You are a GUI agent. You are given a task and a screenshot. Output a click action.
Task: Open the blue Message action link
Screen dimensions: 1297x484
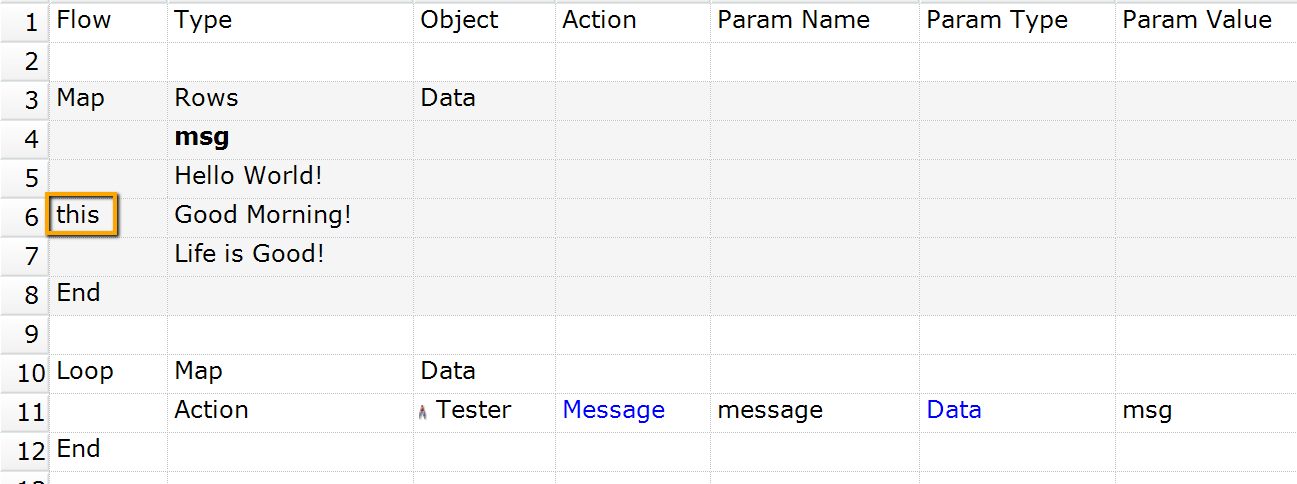click(x=613, y=410)
